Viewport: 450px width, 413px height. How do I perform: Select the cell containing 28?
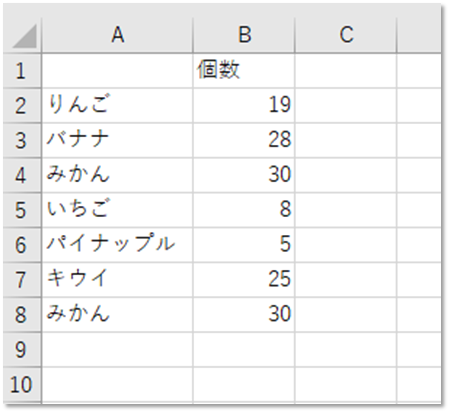coord(244,140)
